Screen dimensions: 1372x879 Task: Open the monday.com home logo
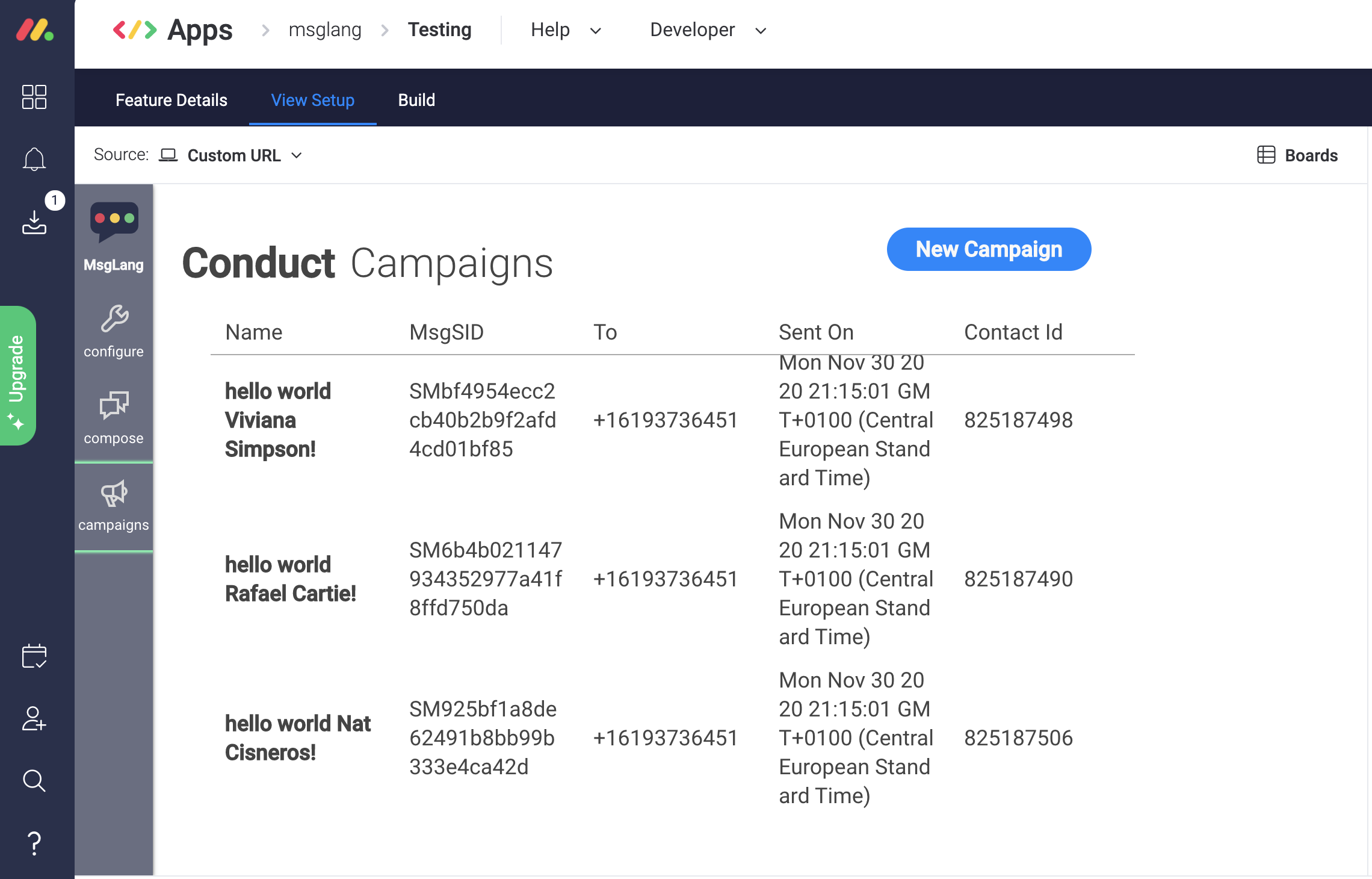[34, 30]
